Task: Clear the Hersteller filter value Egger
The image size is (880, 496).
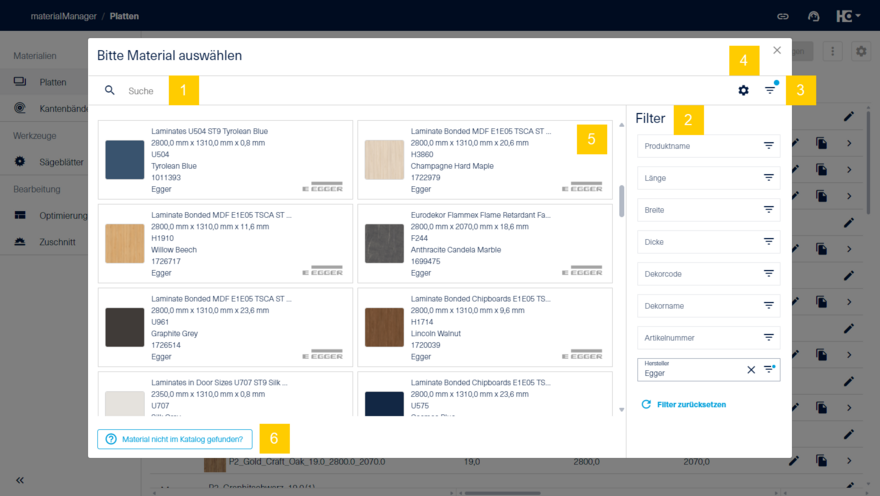Action: (x=751, y=370)
